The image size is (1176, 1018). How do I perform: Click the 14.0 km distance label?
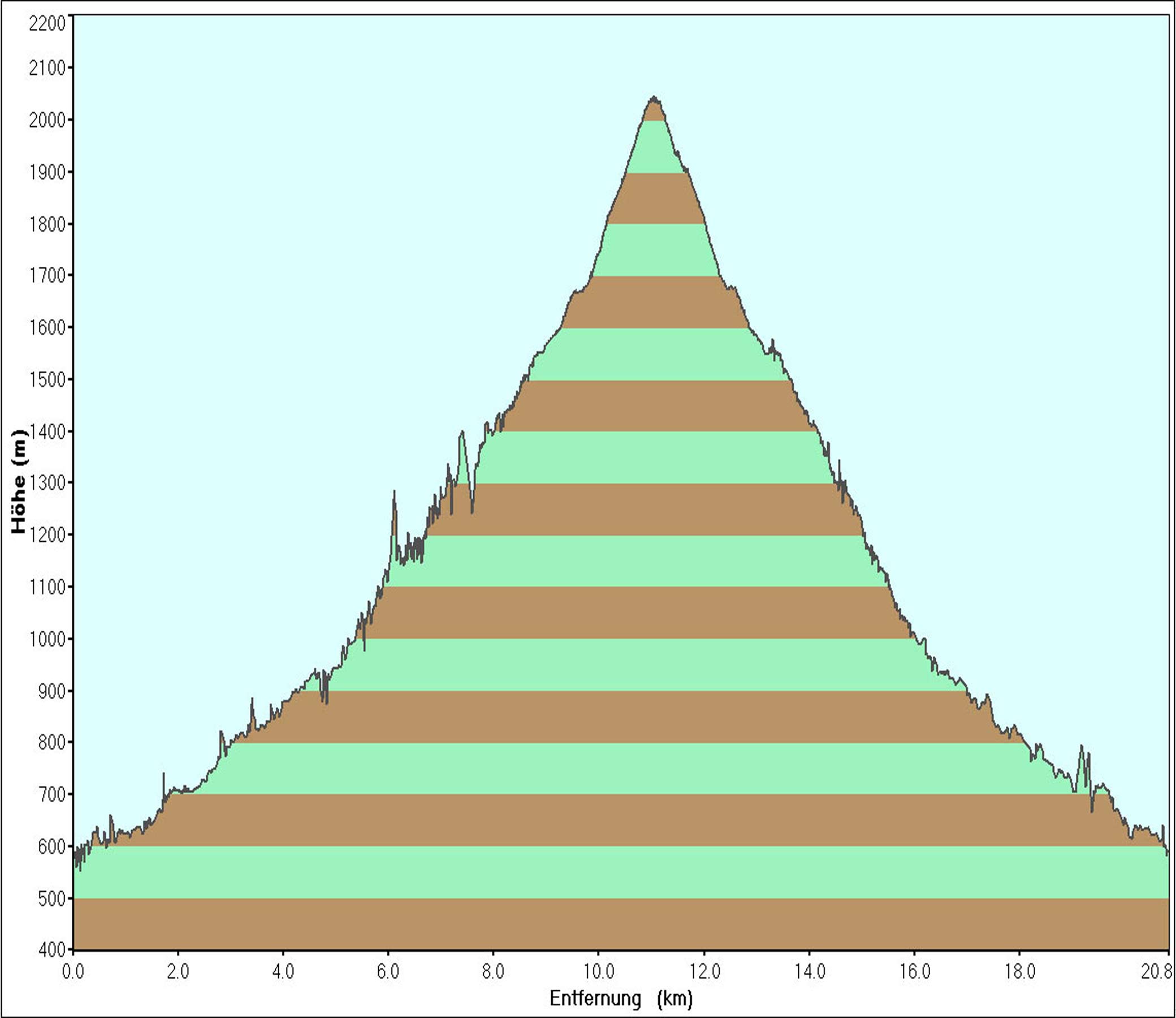point(810,972)
